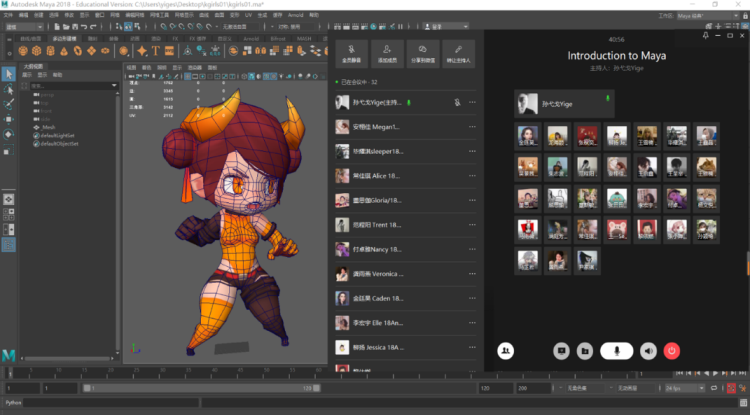Open the outliner search filter dropdown

(114, 86)
